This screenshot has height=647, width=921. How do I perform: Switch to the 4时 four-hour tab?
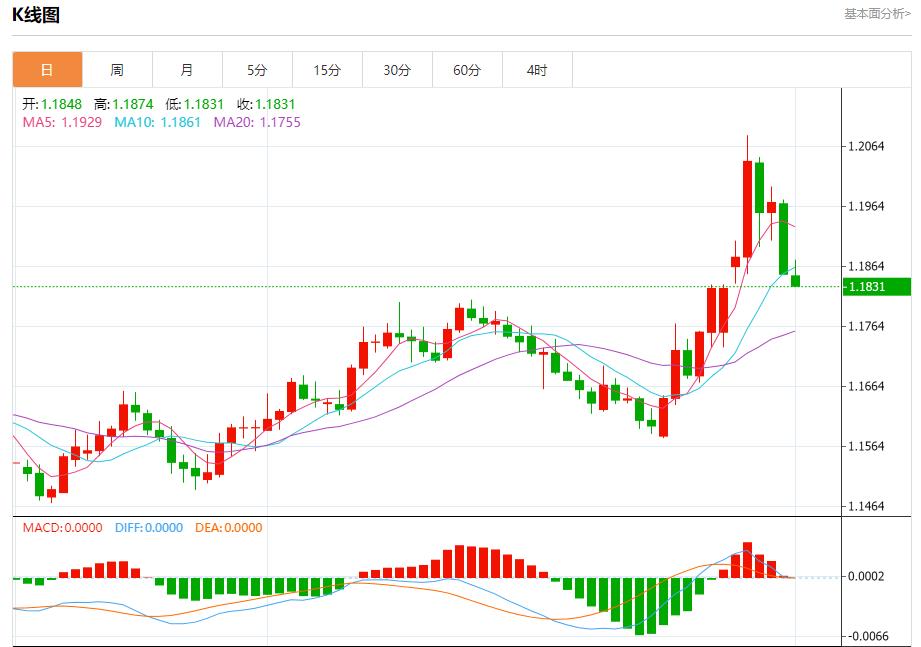point(537,70)
